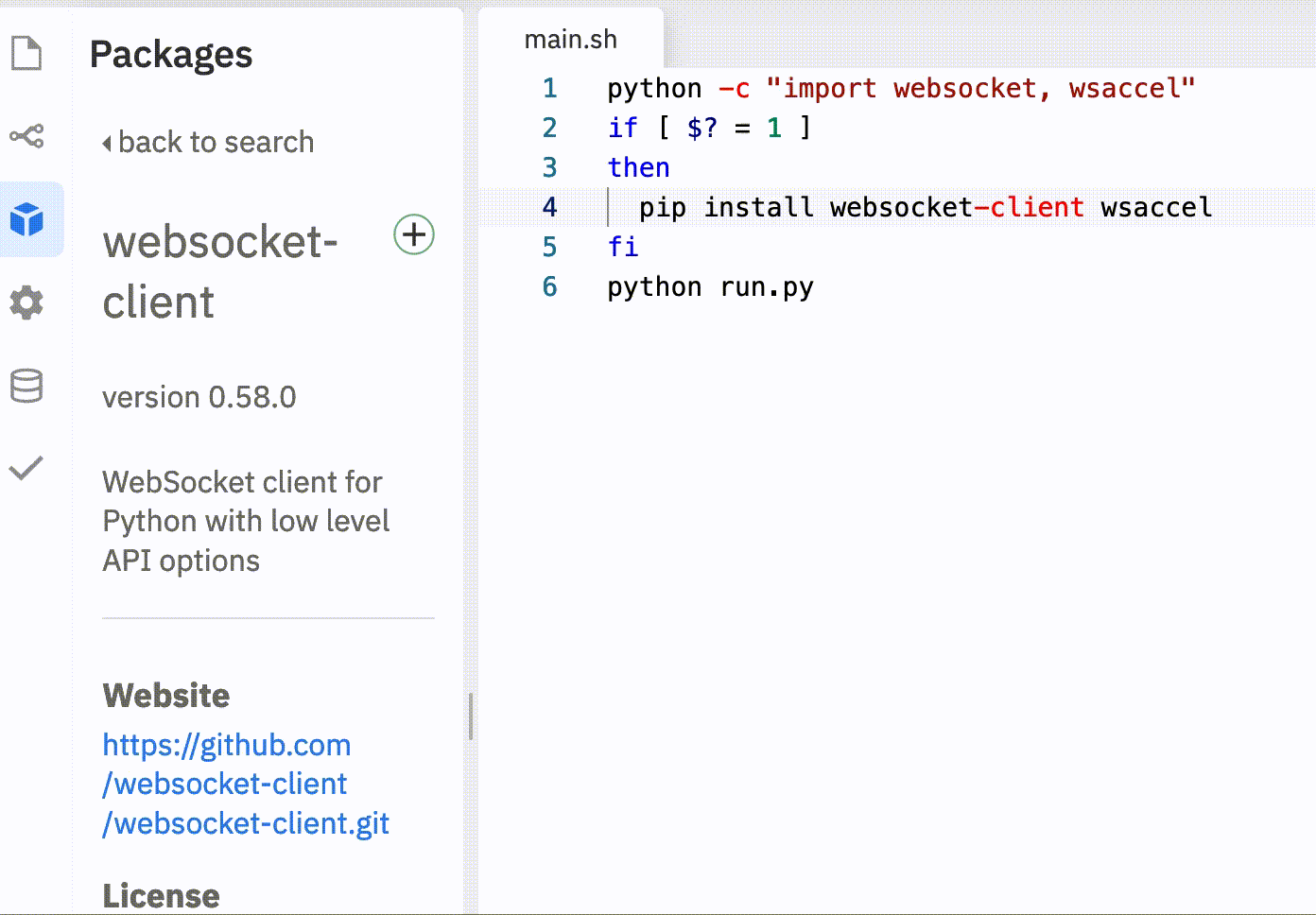Click the 'version 0.58.0' text

(x=199, y=397)
